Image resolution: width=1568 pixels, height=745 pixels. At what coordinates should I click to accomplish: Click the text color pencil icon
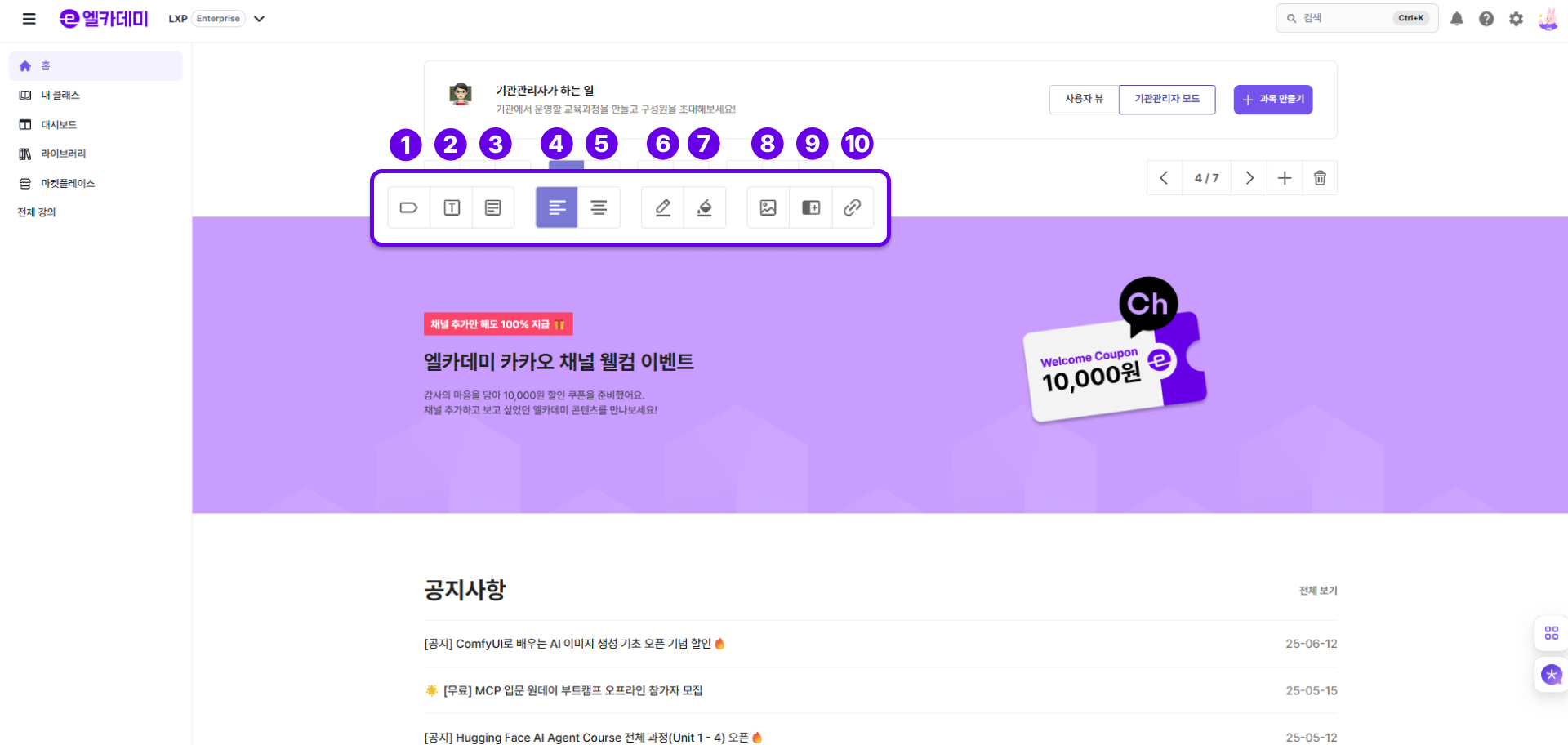(x=663, y=207)
